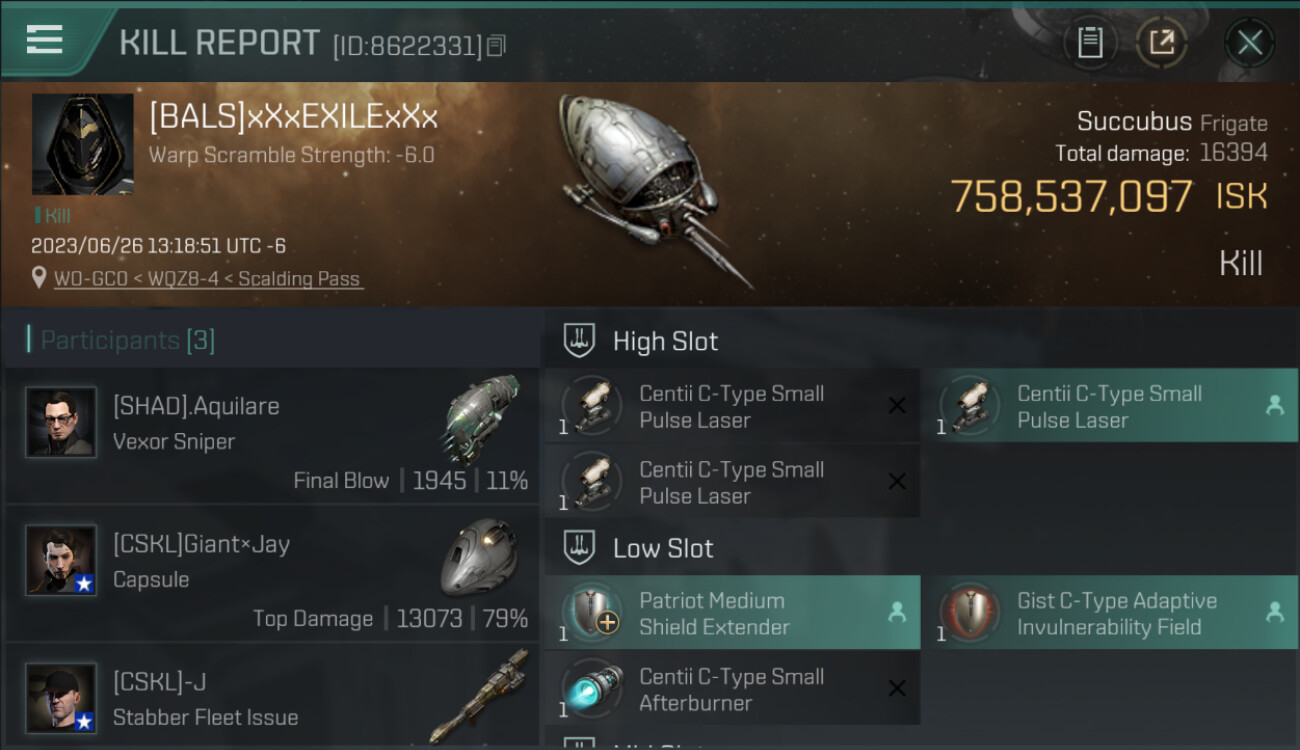This screenshot has width=1300, height=750.
Task: Click the High Slot section header
Action: click(x=665, y=341)
